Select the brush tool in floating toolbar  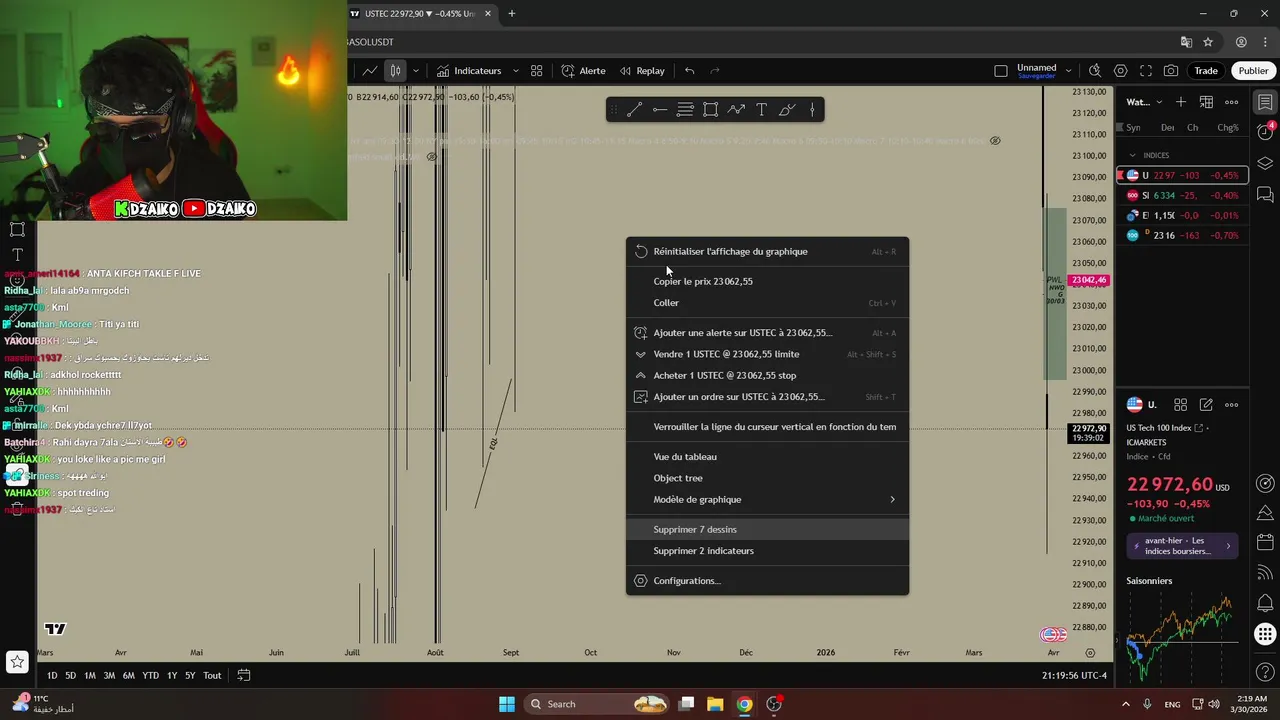[x=787, y=110]
